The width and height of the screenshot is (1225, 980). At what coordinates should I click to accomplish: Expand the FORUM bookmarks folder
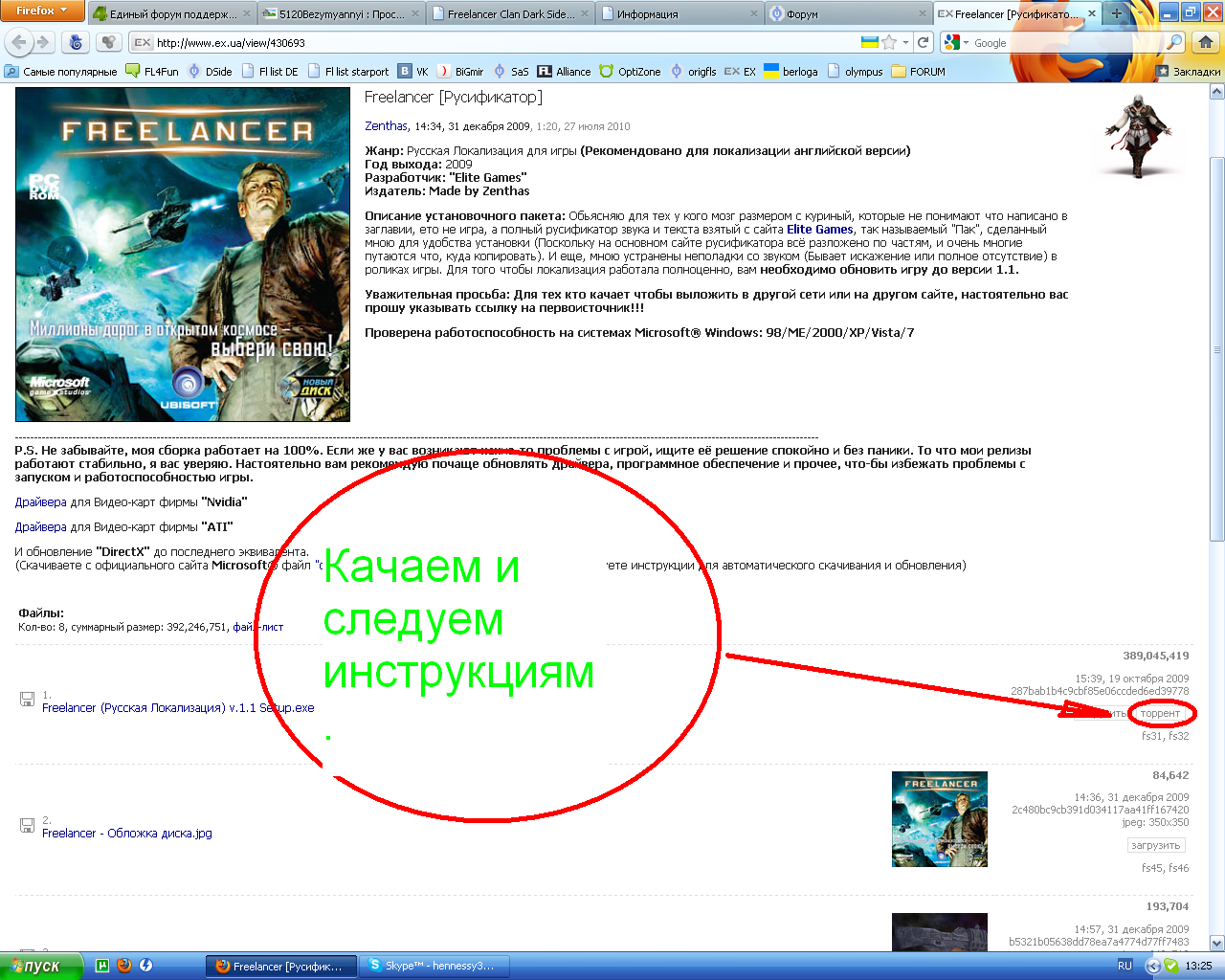point(918,71)
